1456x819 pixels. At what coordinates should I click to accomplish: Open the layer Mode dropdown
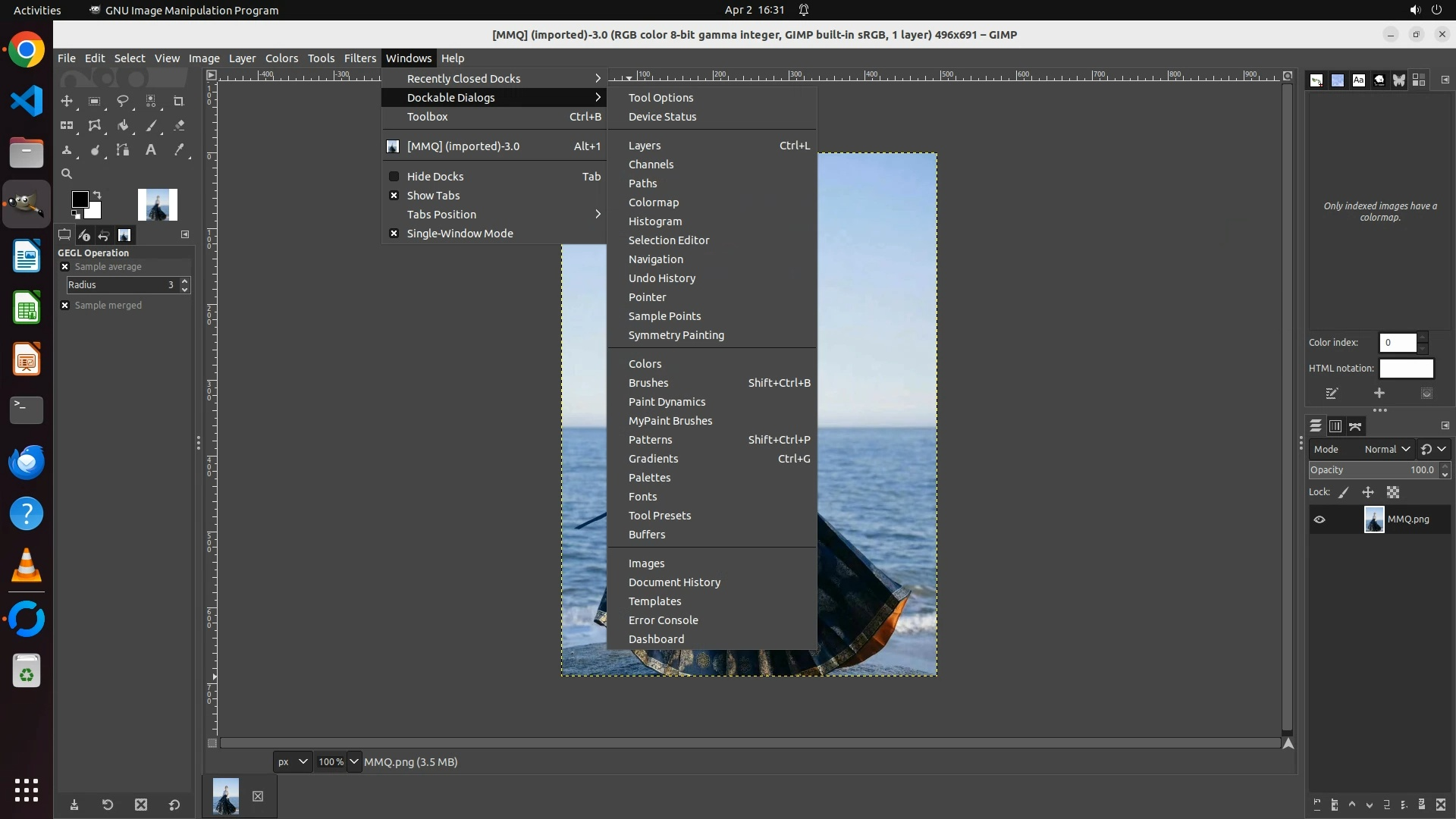[x=1386, y=449]
